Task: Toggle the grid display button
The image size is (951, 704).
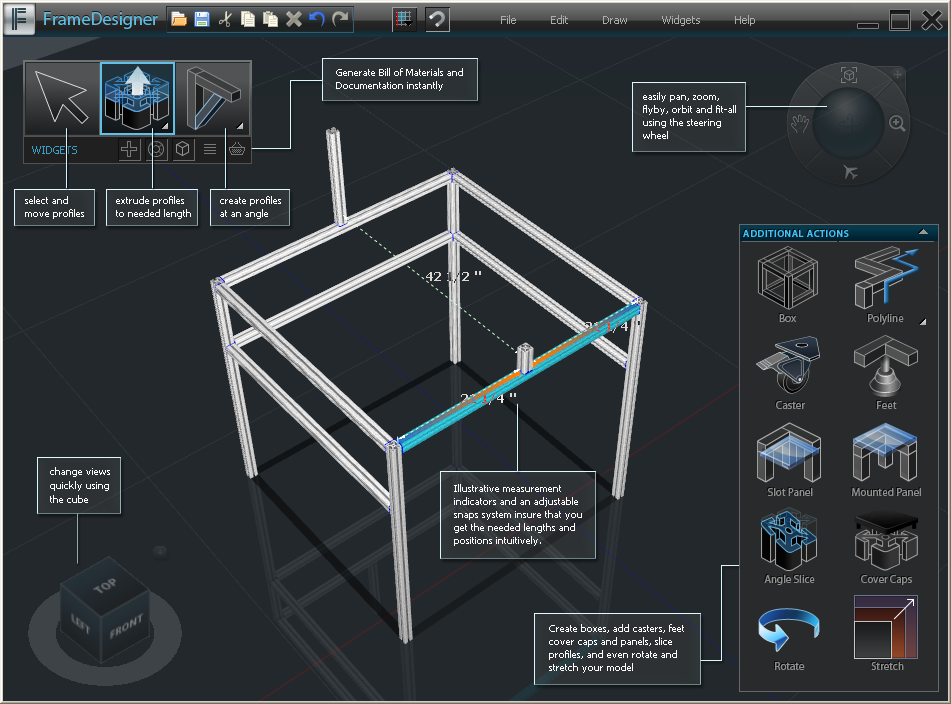Action: 404,19
